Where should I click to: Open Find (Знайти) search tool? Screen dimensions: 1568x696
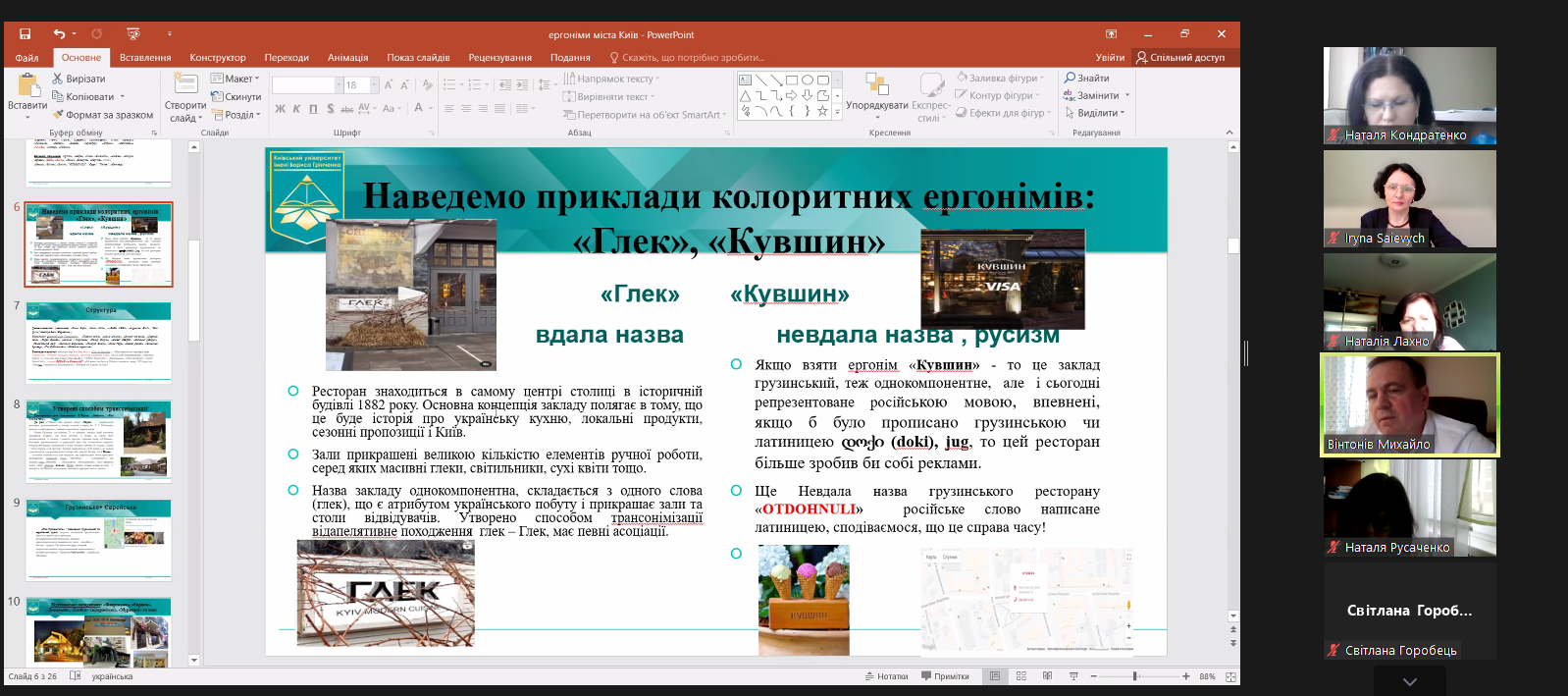(x=1086, y=79)
